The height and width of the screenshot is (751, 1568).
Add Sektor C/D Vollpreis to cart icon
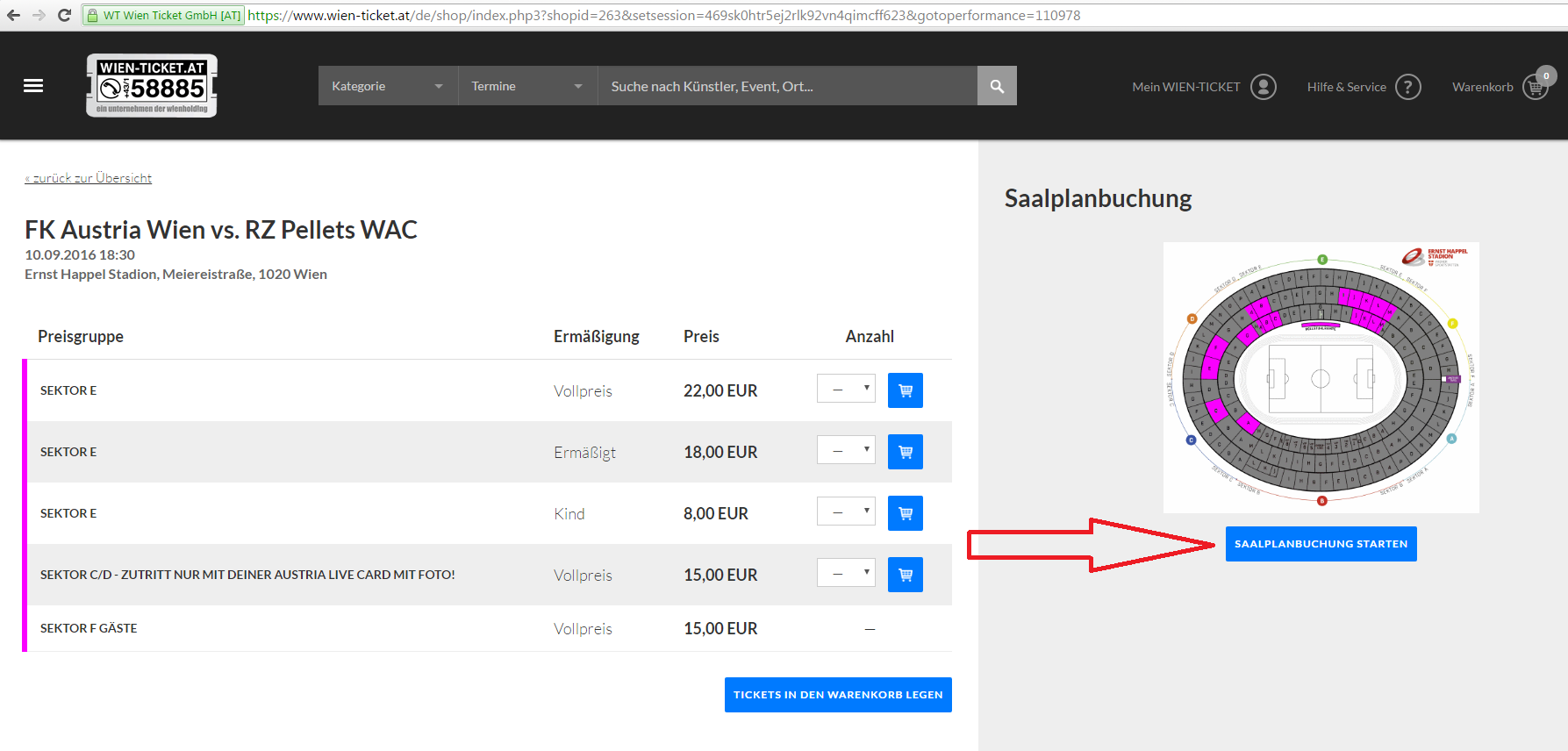point(906,575)
